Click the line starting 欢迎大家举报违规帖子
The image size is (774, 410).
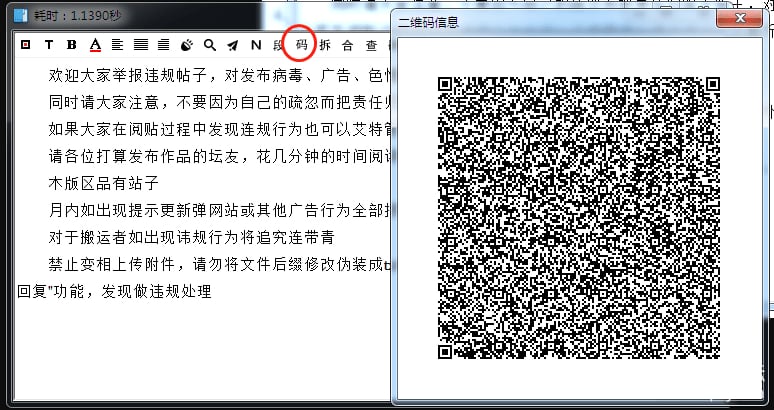click(220, 75)
